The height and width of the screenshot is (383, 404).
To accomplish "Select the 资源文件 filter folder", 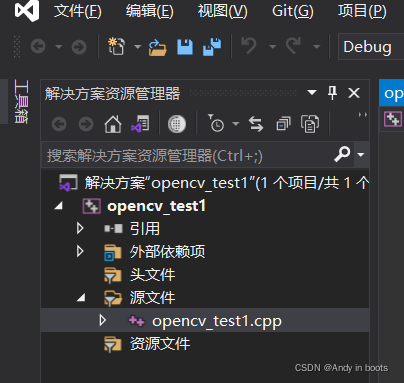I will pyautogui.click(x=160, y=344).
